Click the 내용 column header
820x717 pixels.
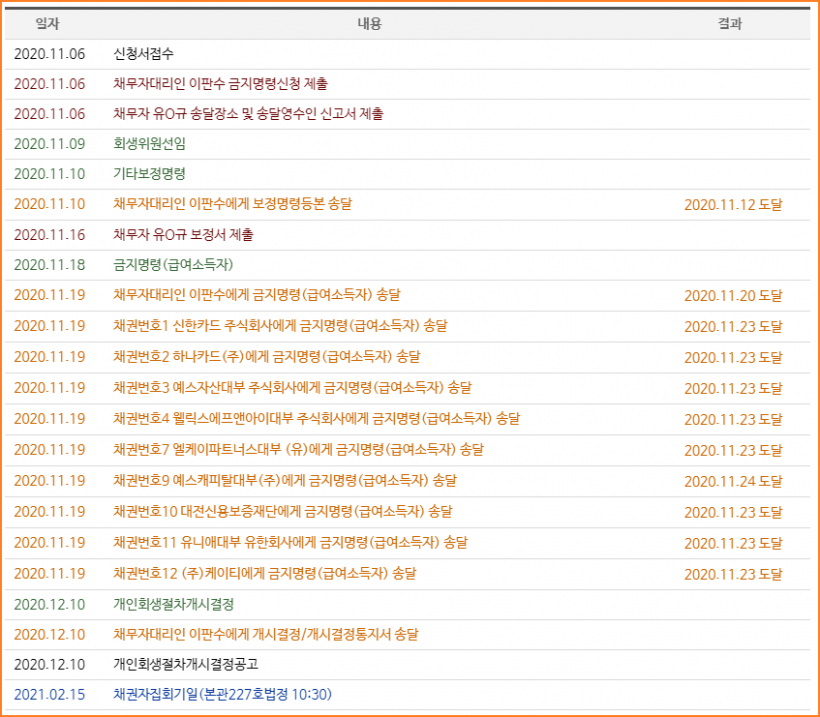(x=370, y=24)
